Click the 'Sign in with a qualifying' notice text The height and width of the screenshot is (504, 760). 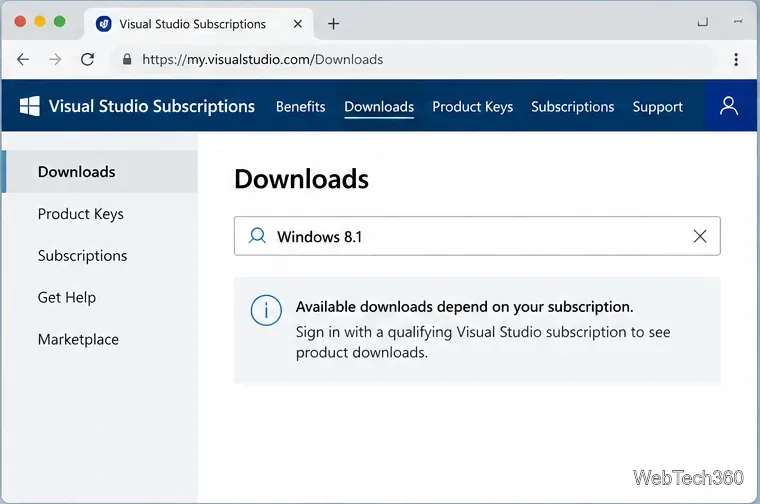pos(483,342)
